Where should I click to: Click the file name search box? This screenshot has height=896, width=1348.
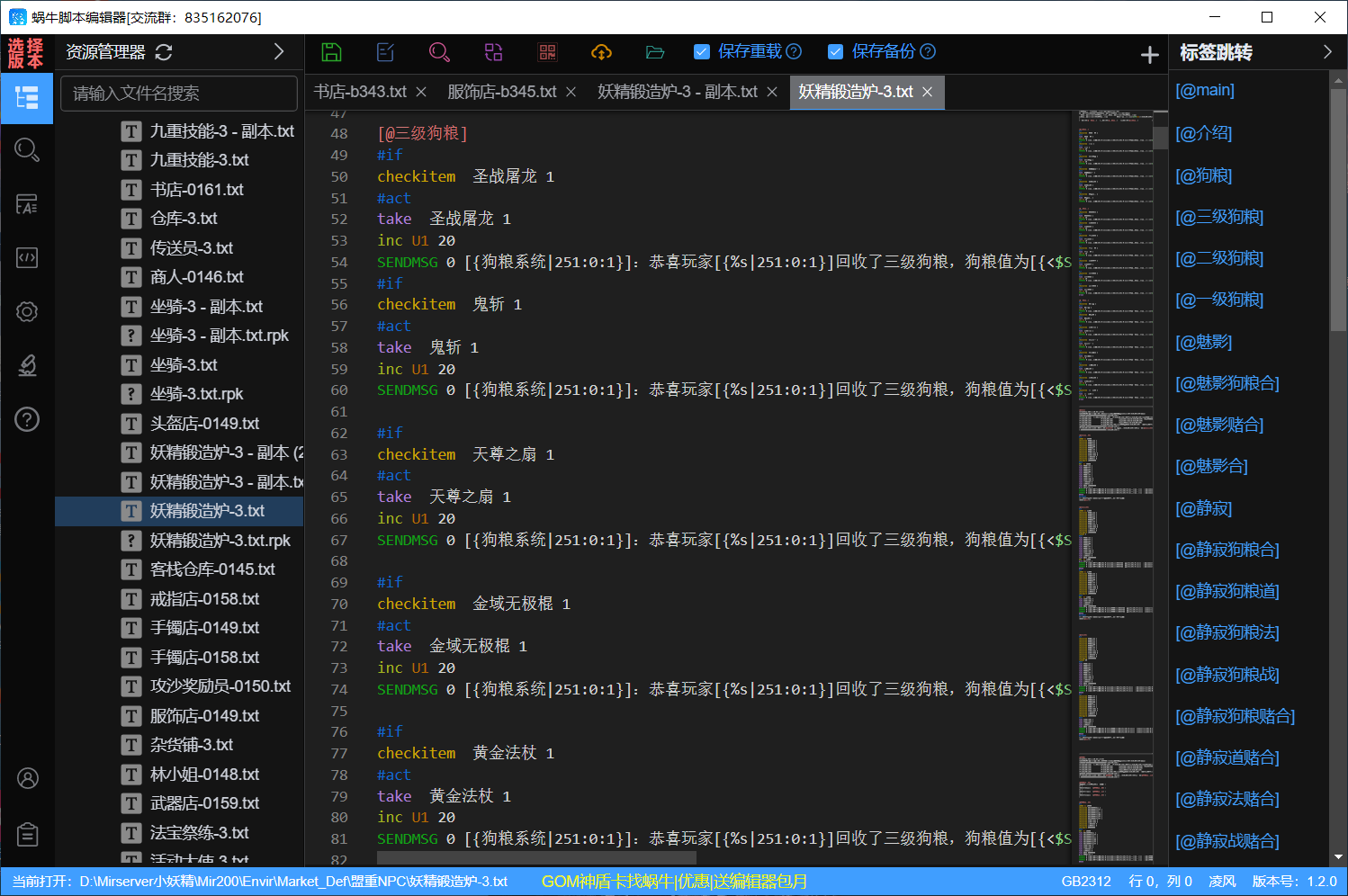[x=178, y=94]
